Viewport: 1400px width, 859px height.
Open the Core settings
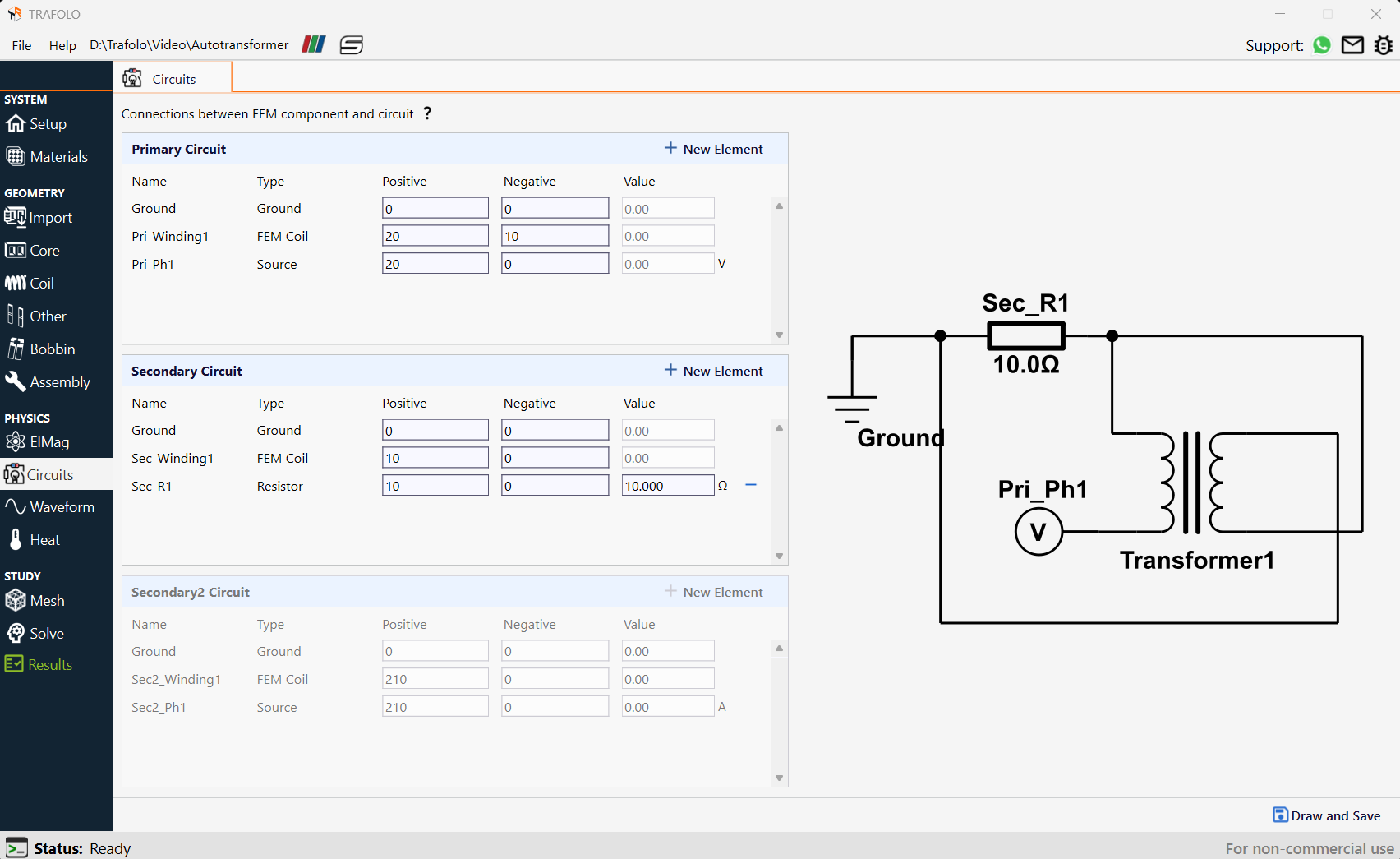pos(33,250)
